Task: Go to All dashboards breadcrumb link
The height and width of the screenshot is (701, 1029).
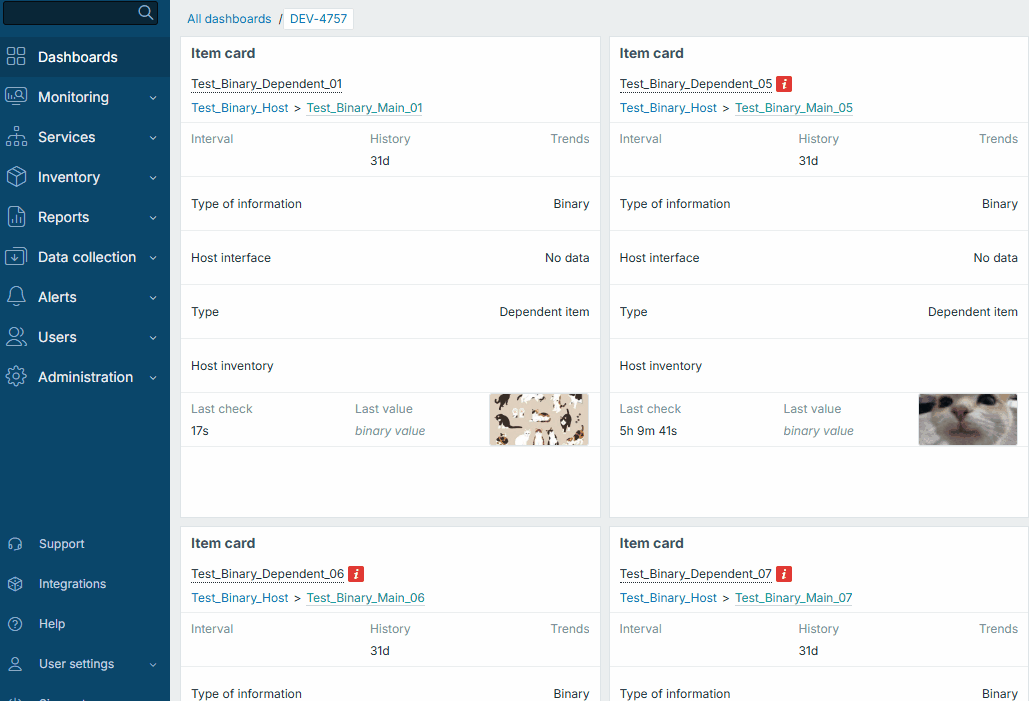Action: (229, 19)
